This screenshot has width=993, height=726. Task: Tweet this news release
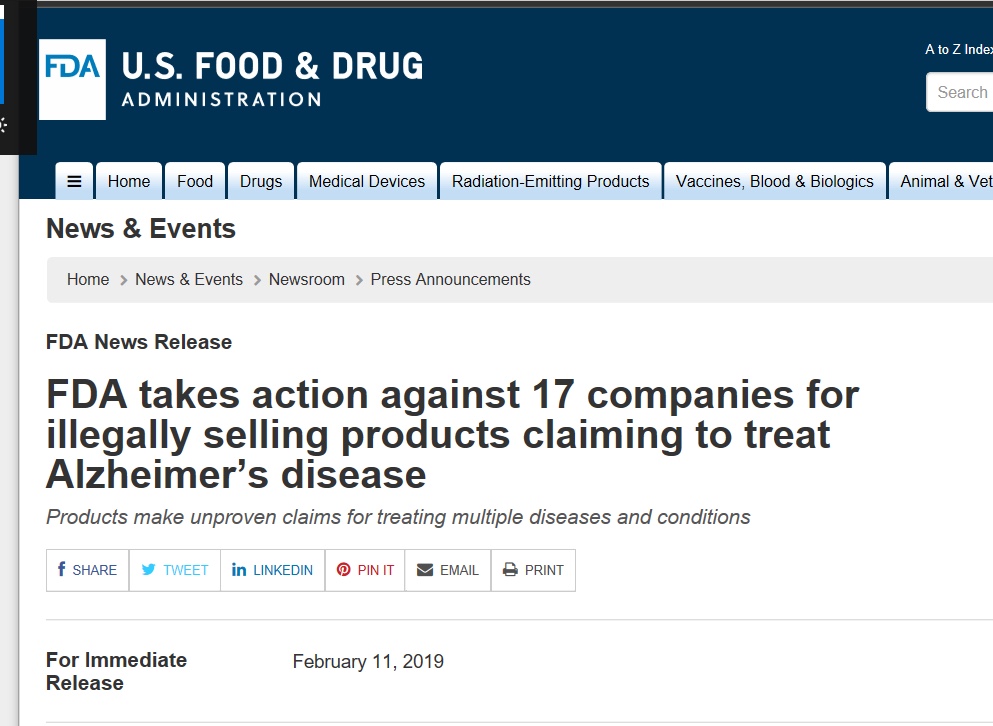(x=175, y=570)
